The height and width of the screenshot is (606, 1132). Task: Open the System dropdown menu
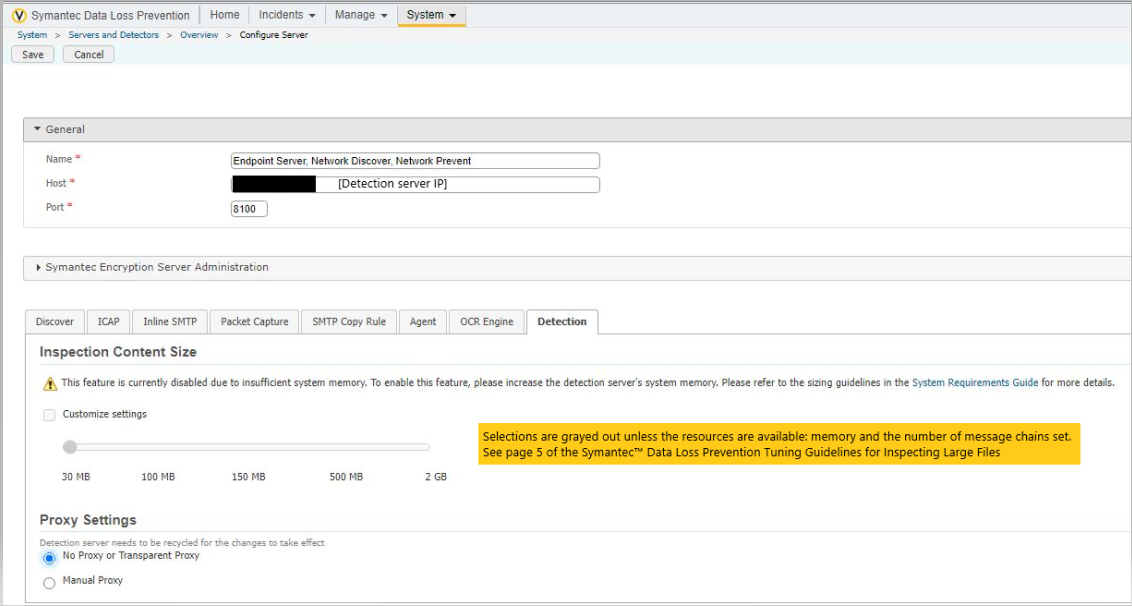coord(431,15)
